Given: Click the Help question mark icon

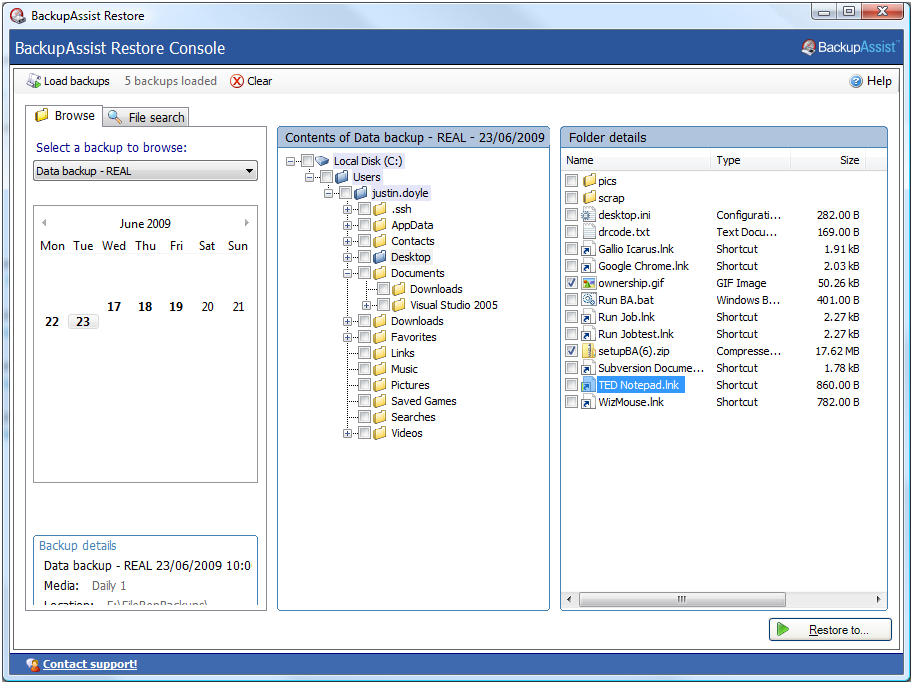Looking at the screenshot, I should pyautogui.click(x=856, y=81).
